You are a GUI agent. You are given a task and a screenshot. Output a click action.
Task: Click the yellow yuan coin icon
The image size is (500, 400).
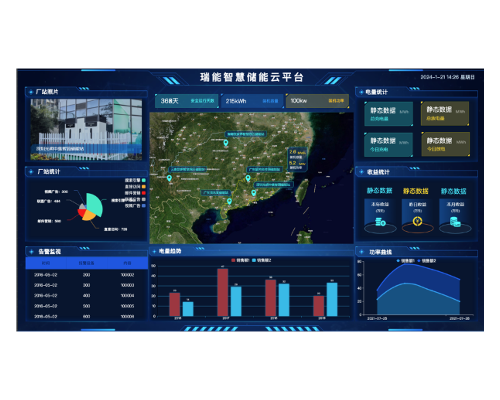(x=417, y=221)
